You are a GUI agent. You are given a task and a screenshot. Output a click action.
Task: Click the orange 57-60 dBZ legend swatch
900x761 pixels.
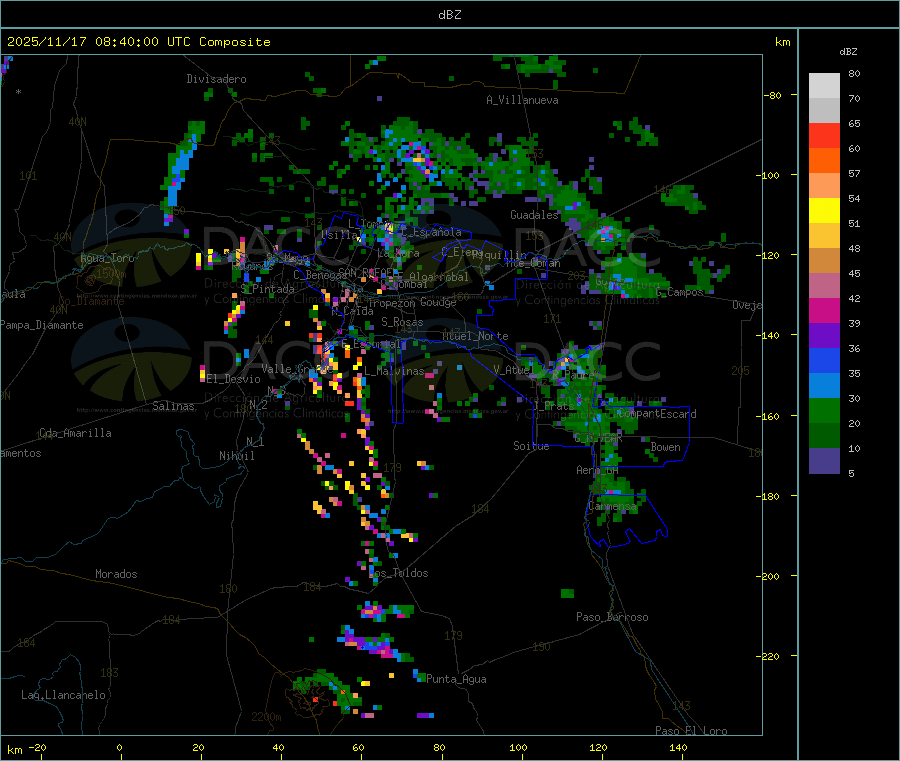click(824, 161)
